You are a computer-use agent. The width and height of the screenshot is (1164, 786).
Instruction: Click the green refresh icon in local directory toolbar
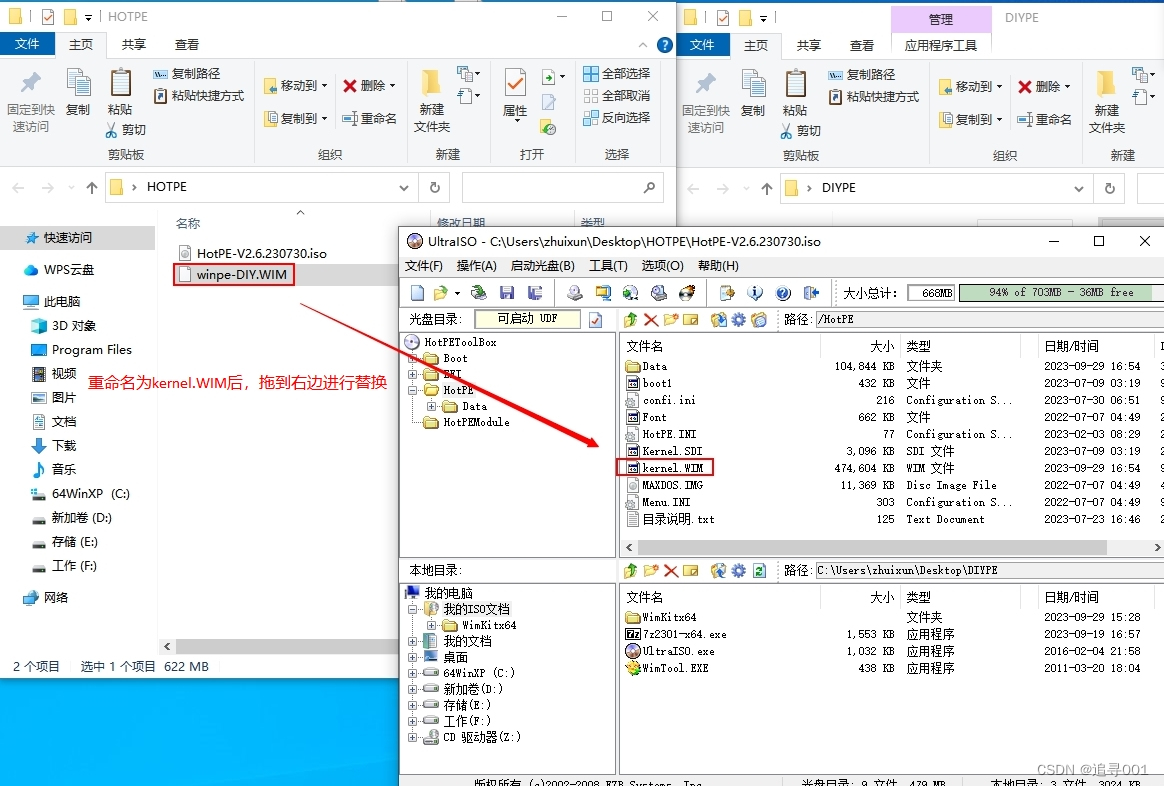click(759, 571)
